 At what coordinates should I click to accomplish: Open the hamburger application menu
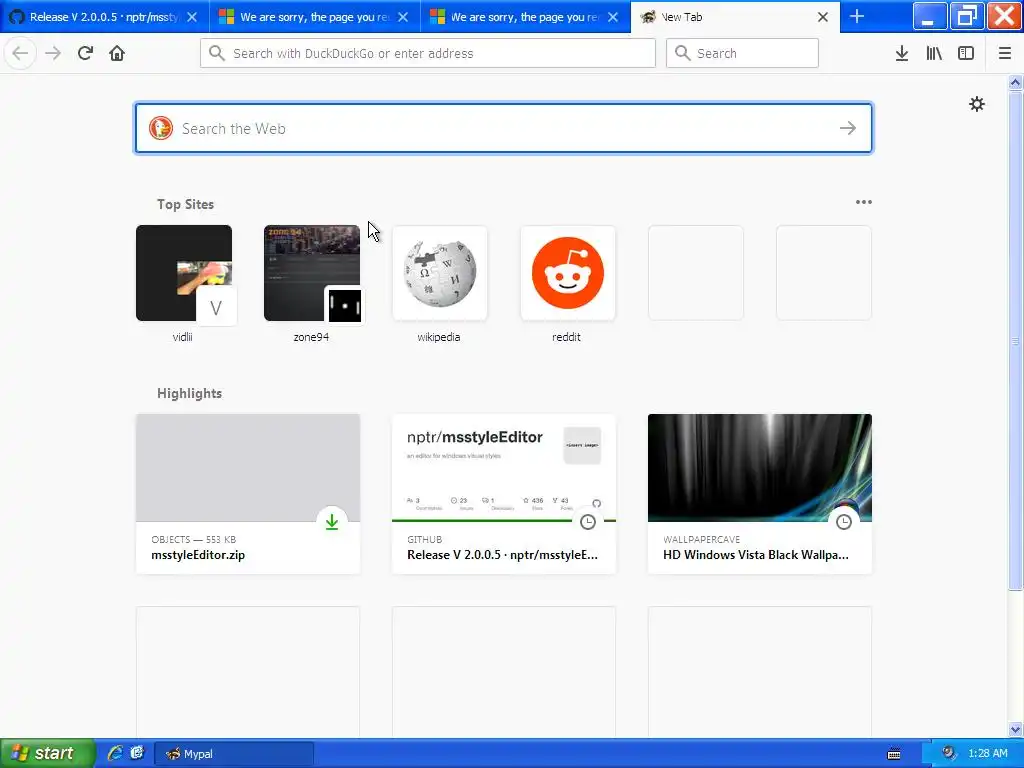(1005, 53)
